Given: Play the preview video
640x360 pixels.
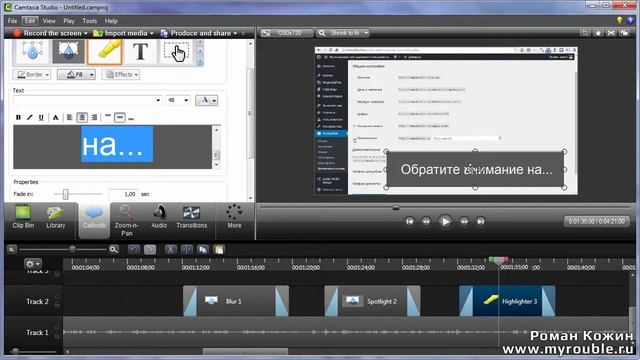Looking at the screenshot, I should [445, 221].
